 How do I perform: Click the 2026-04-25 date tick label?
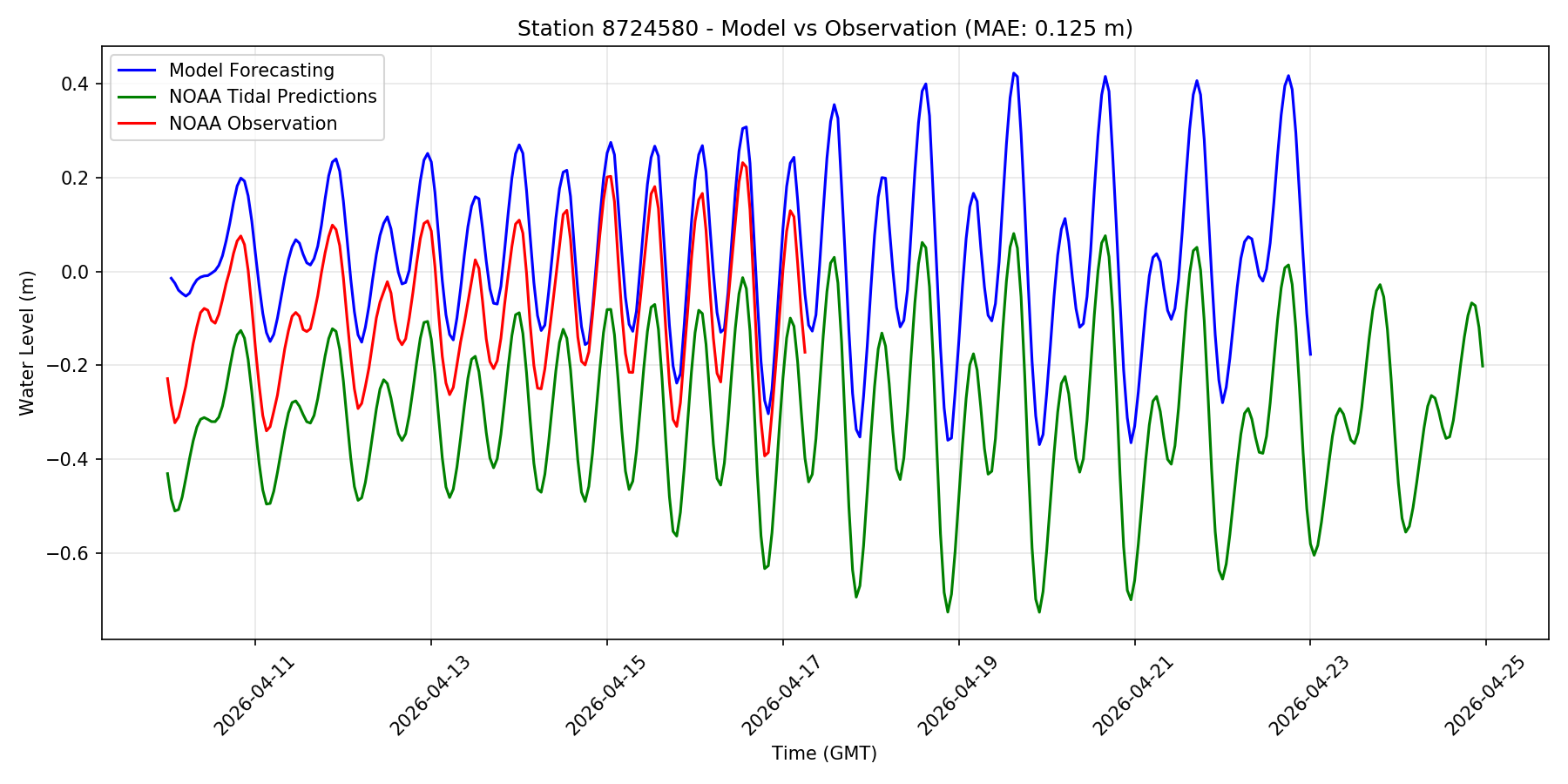coord(1485,696)
